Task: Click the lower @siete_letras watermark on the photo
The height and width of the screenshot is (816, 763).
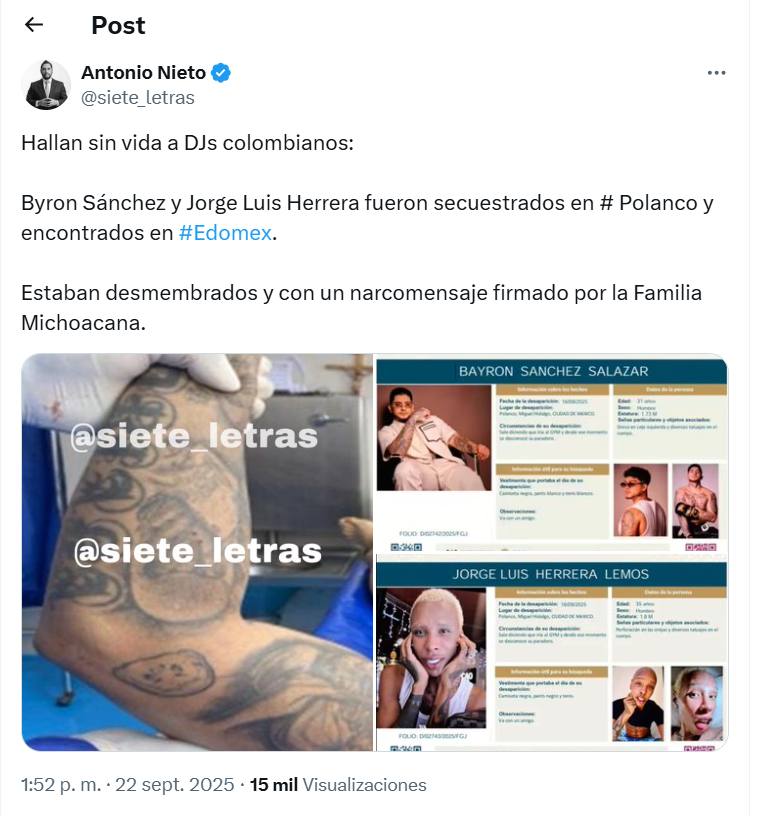Action: (x=197, y=551)
